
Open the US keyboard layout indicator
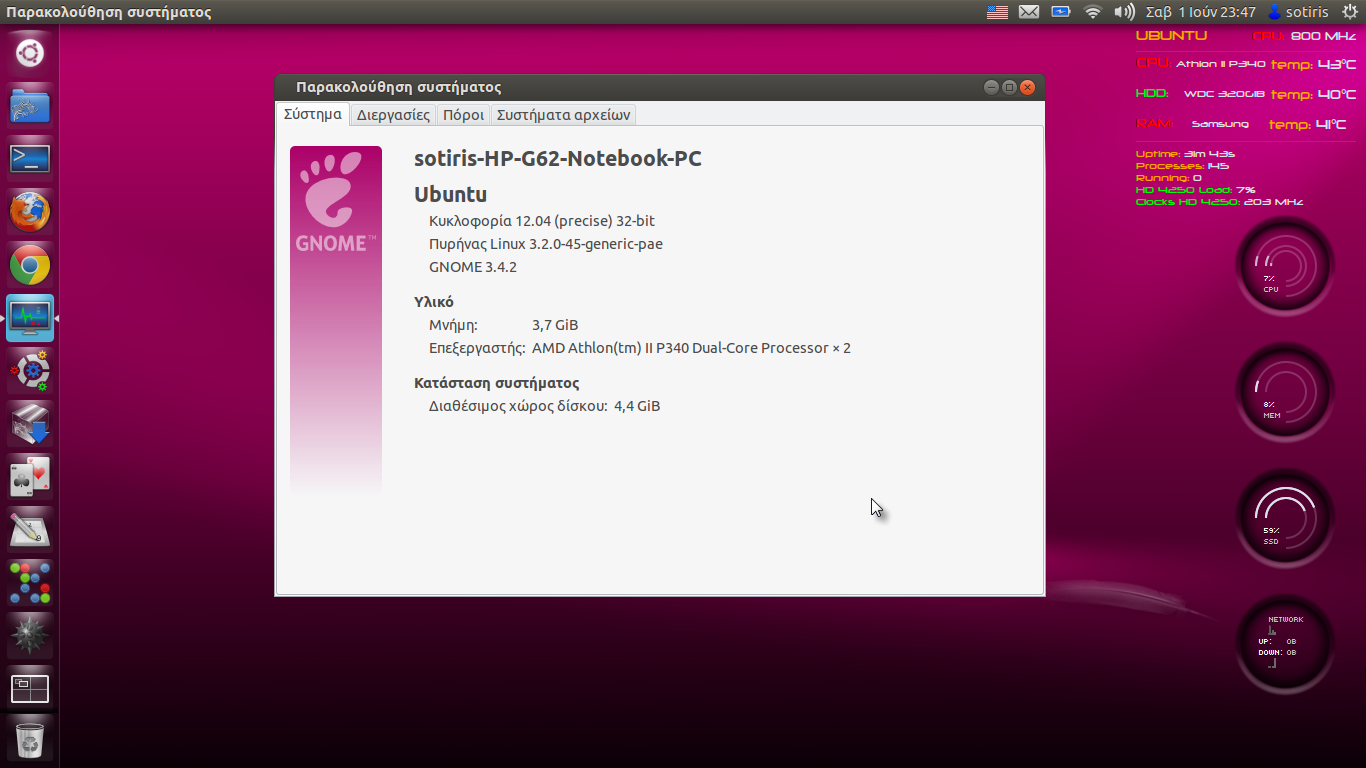(997, 12)
